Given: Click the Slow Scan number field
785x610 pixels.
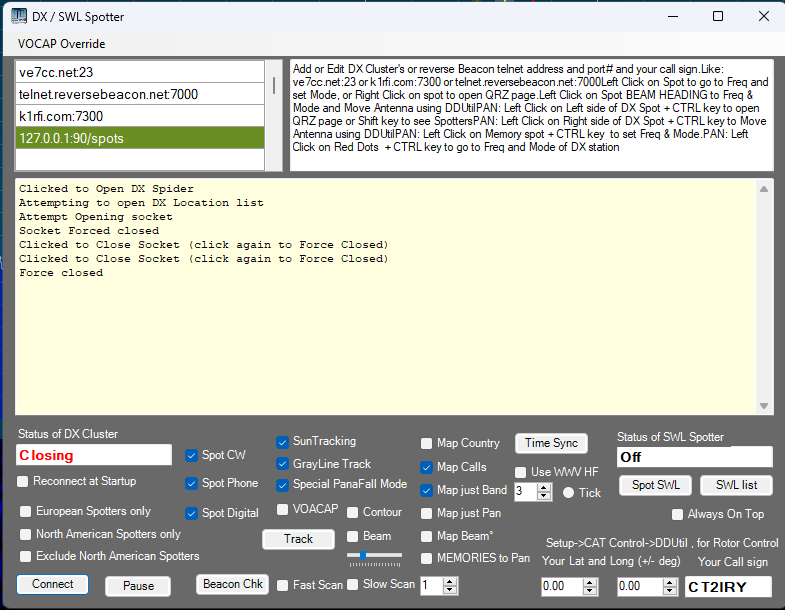Looking at the screenshot, I should [x=432, y=585].
